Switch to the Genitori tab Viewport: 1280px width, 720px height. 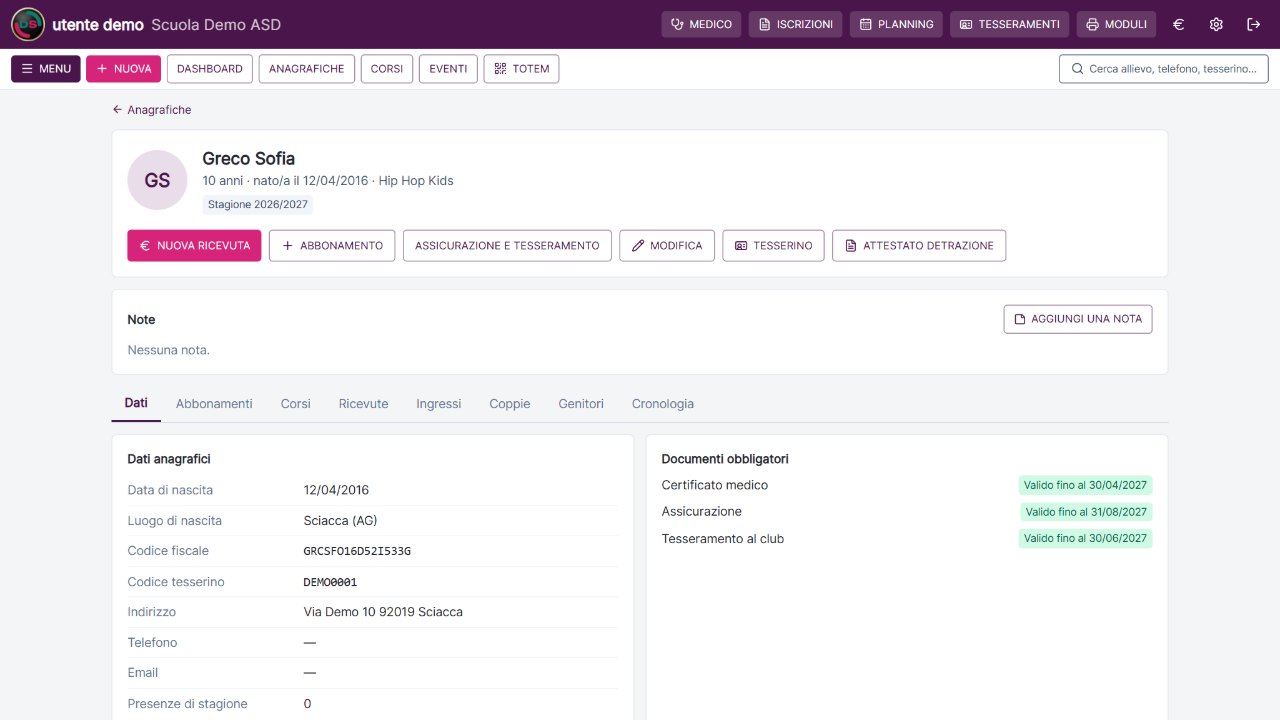(x=581, y=404)
